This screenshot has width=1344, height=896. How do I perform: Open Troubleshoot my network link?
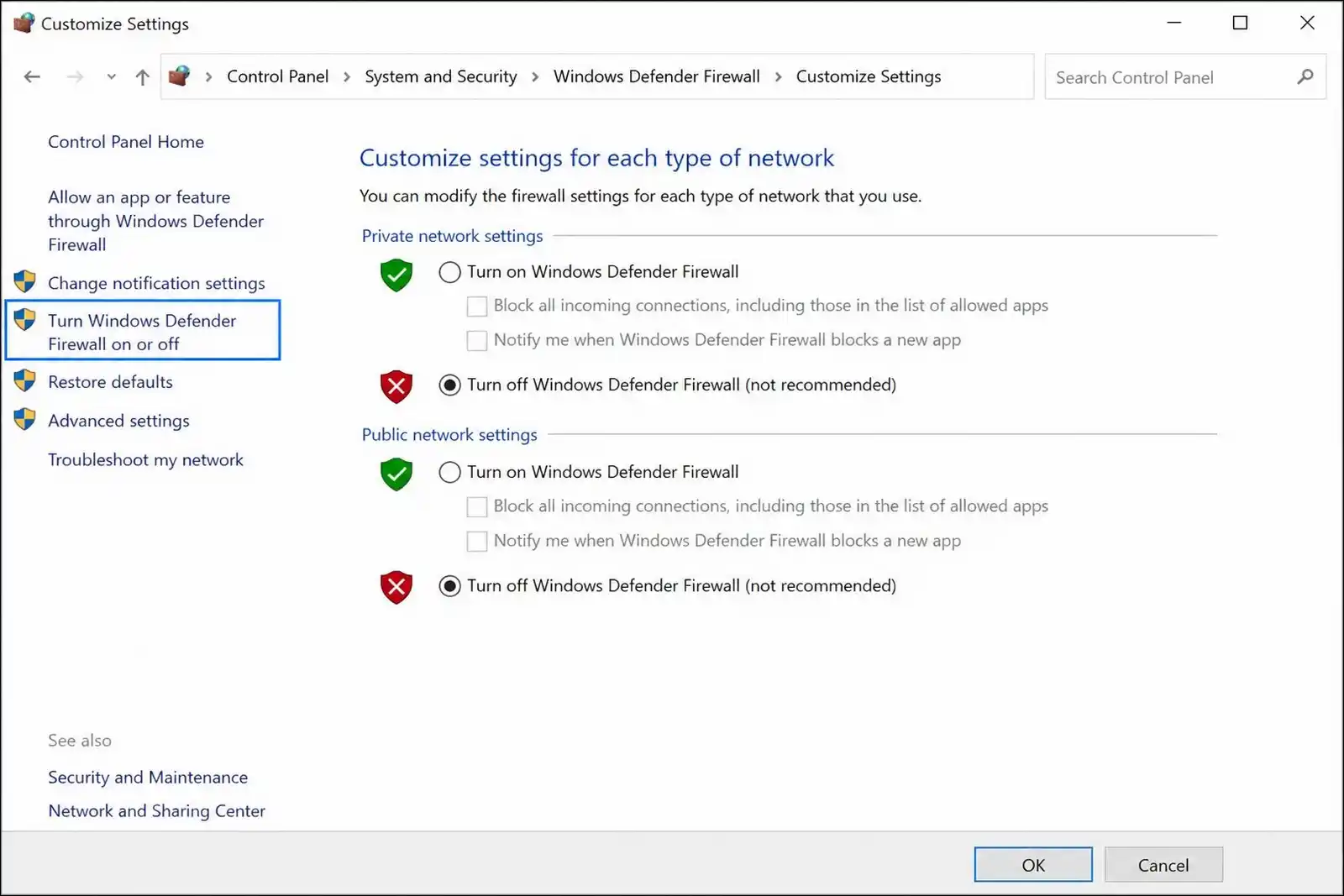[x=145, y=460]
